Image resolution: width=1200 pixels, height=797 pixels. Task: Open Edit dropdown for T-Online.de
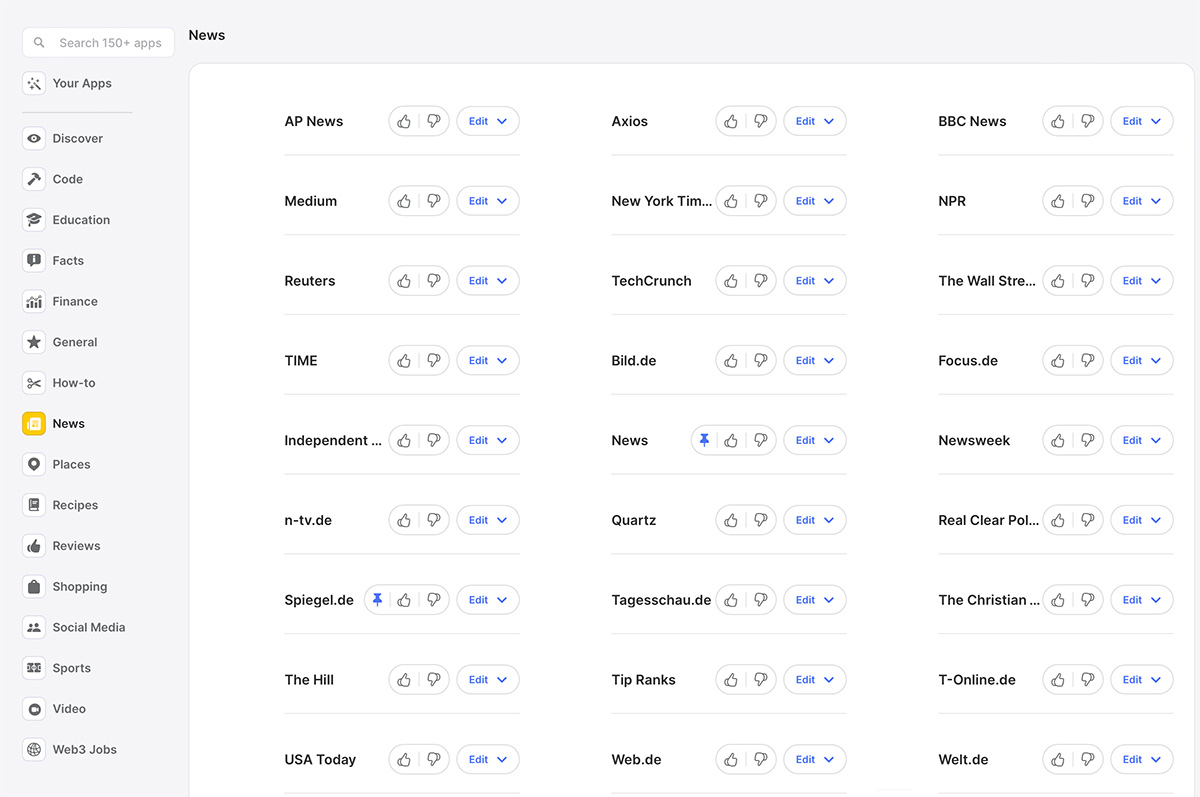pos(1142,680)
